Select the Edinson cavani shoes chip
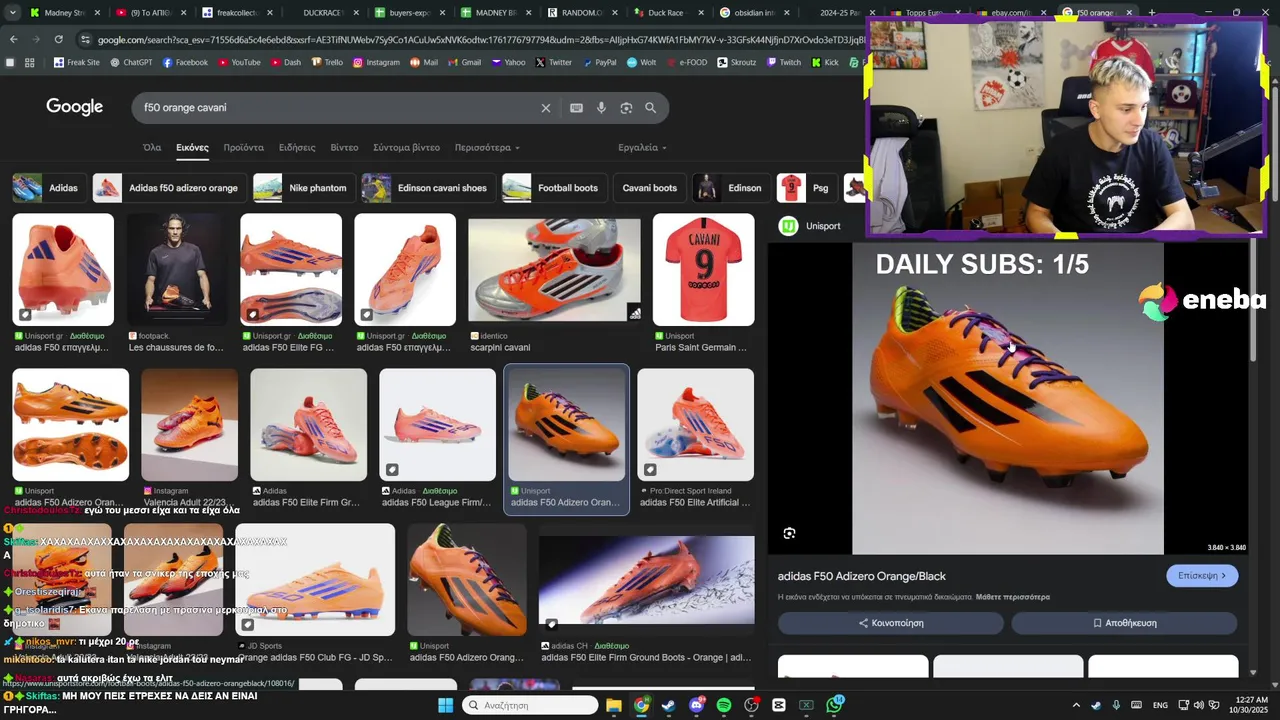This screenshot has height=720, width=1280. coord(428,188)
